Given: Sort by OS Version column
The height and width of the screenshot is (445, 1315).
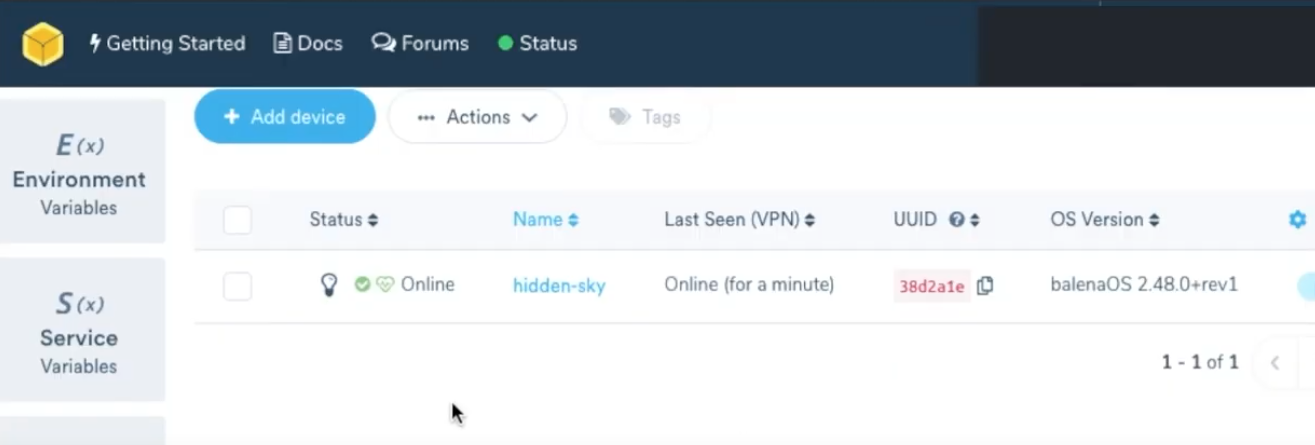Looking at the screenshot, I should (1104, 220).
